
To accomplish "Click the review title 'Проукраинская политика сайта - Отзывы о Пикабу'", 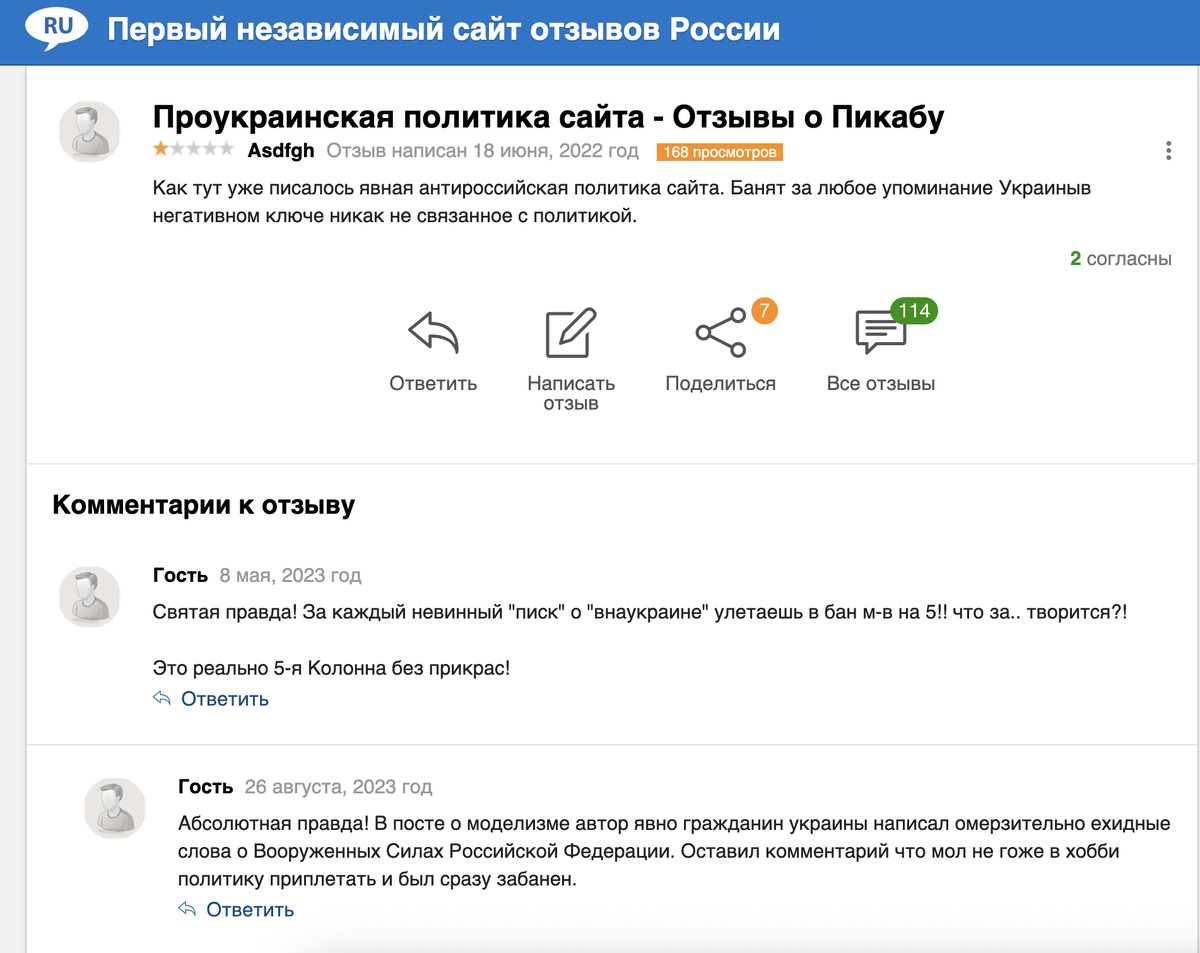I will (x=548, y=118).
